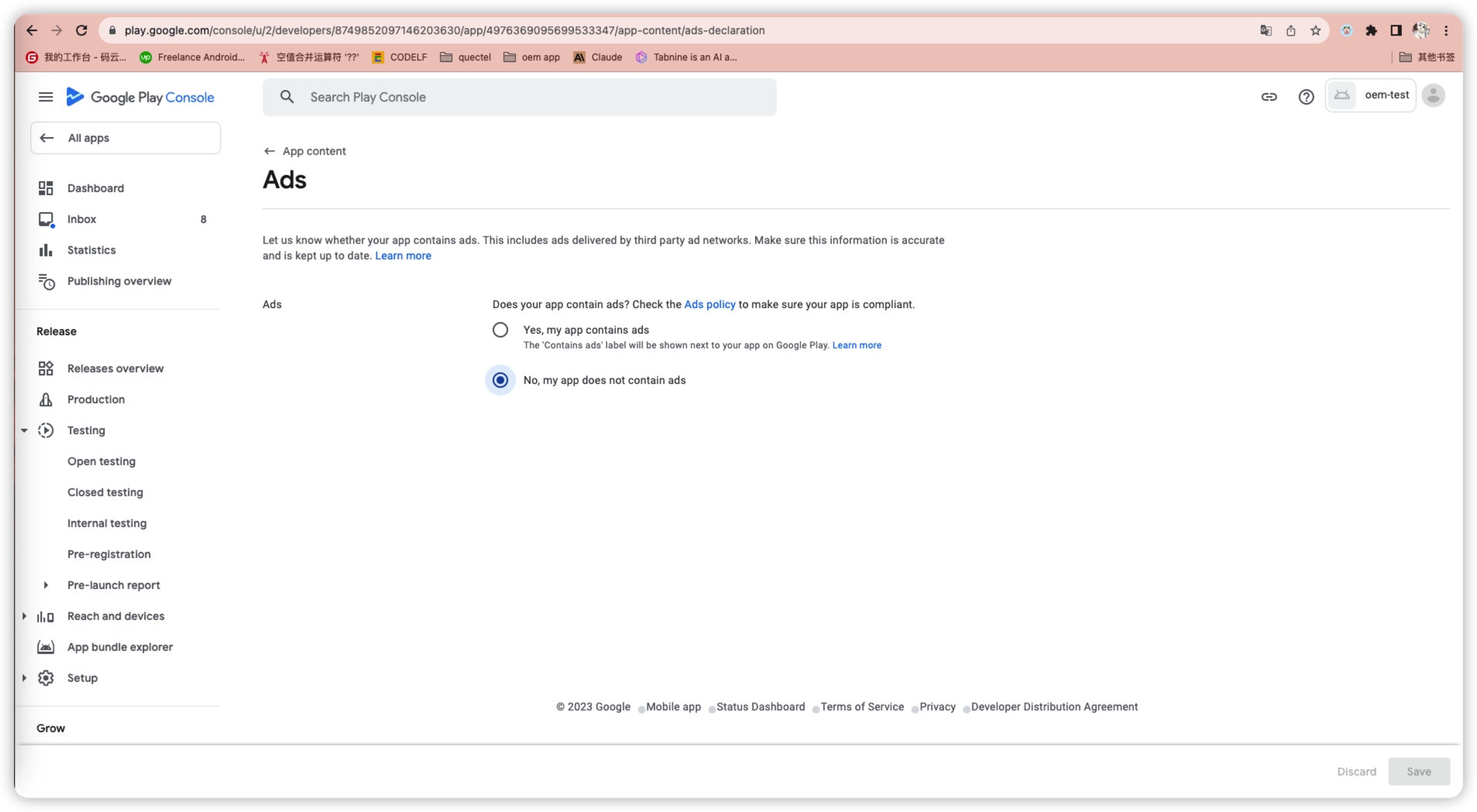
Task: Click the Releases overview icon
Action: point(46,368)
